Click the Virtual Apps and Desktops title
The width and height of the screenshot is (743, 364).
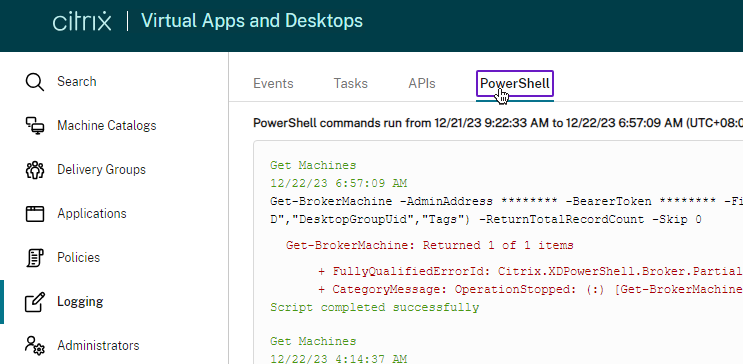pos(252,21)
